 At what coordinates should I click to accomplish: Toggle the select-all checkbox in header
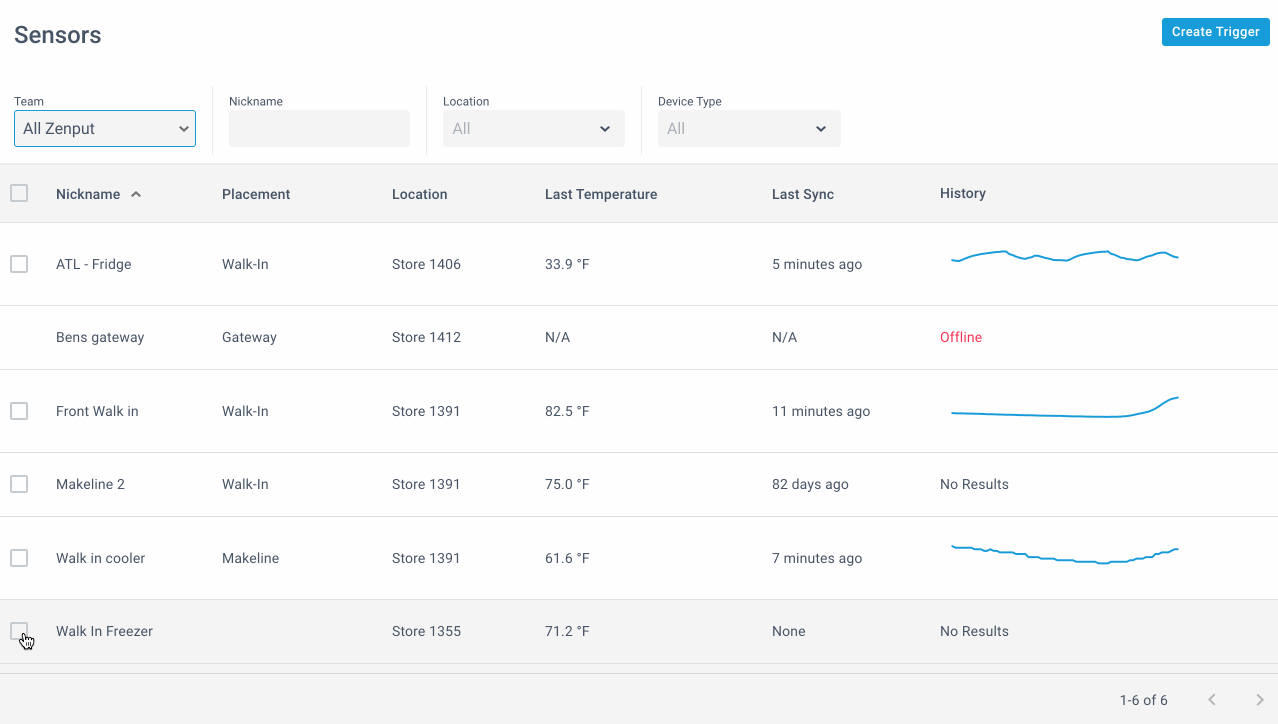19,193
